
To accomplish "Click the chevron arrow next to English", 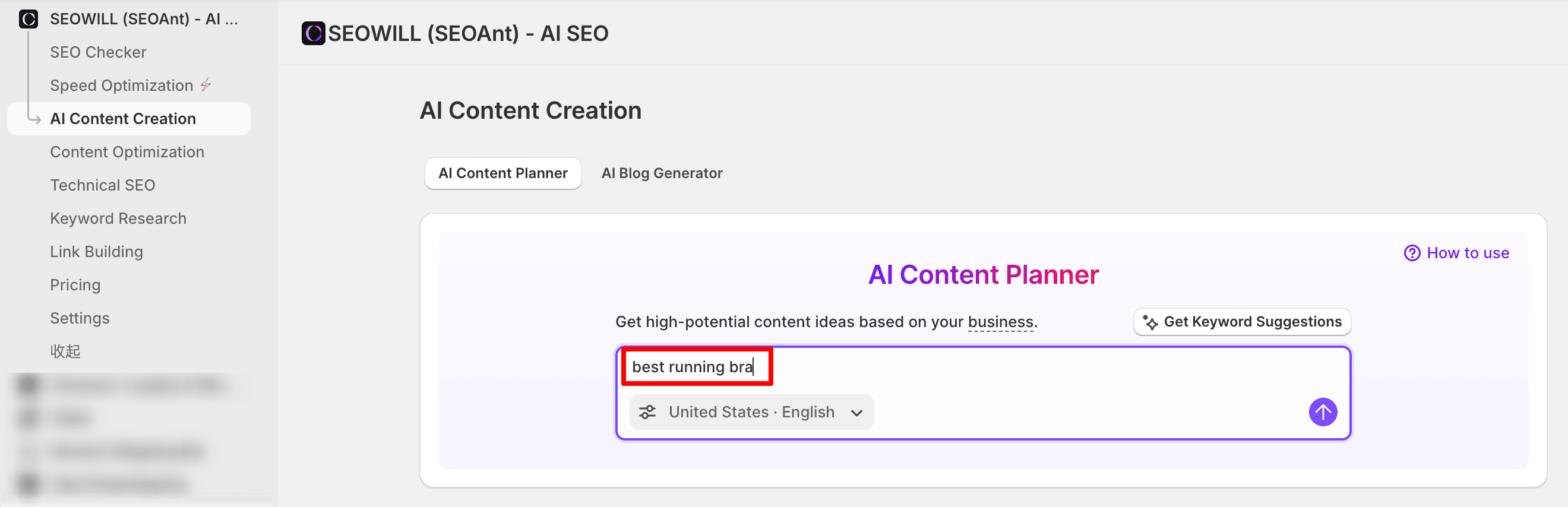I will 856,413.
